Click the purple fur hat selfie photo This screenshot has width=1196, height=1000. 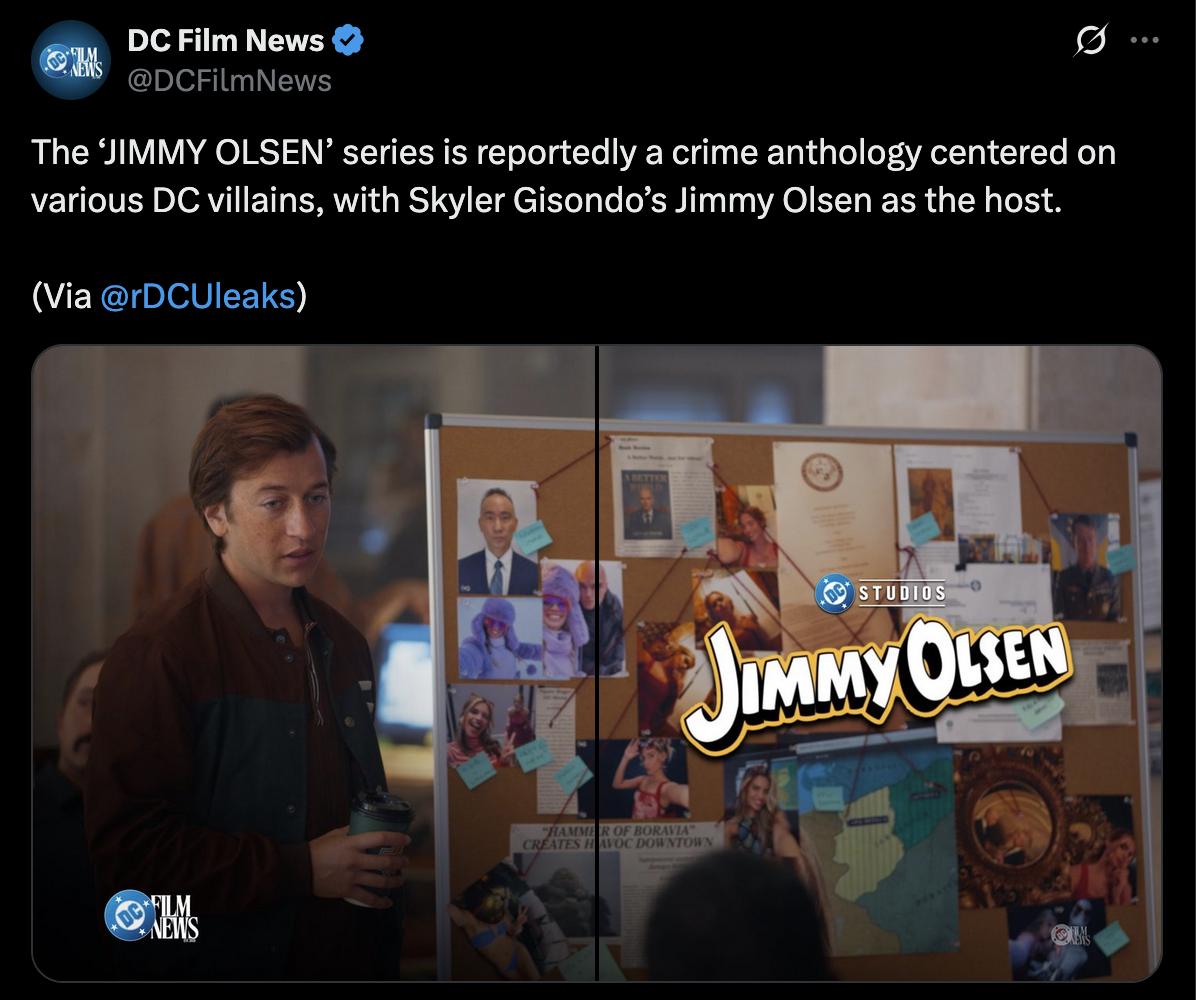(x=497, y=638)
